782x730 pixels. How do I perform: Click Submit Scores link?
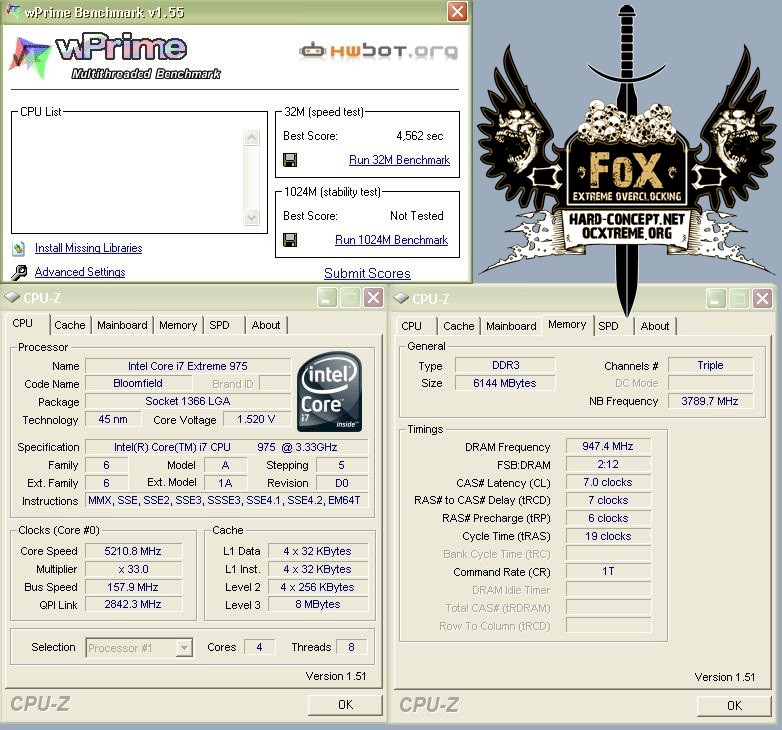tap(367, 273)
